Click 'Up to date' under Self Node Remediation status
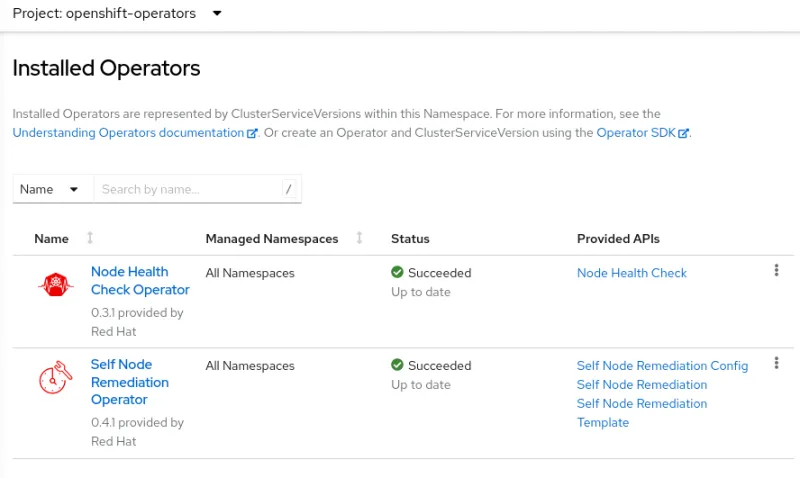The image size is (800, 478). [x=421, y=385]
